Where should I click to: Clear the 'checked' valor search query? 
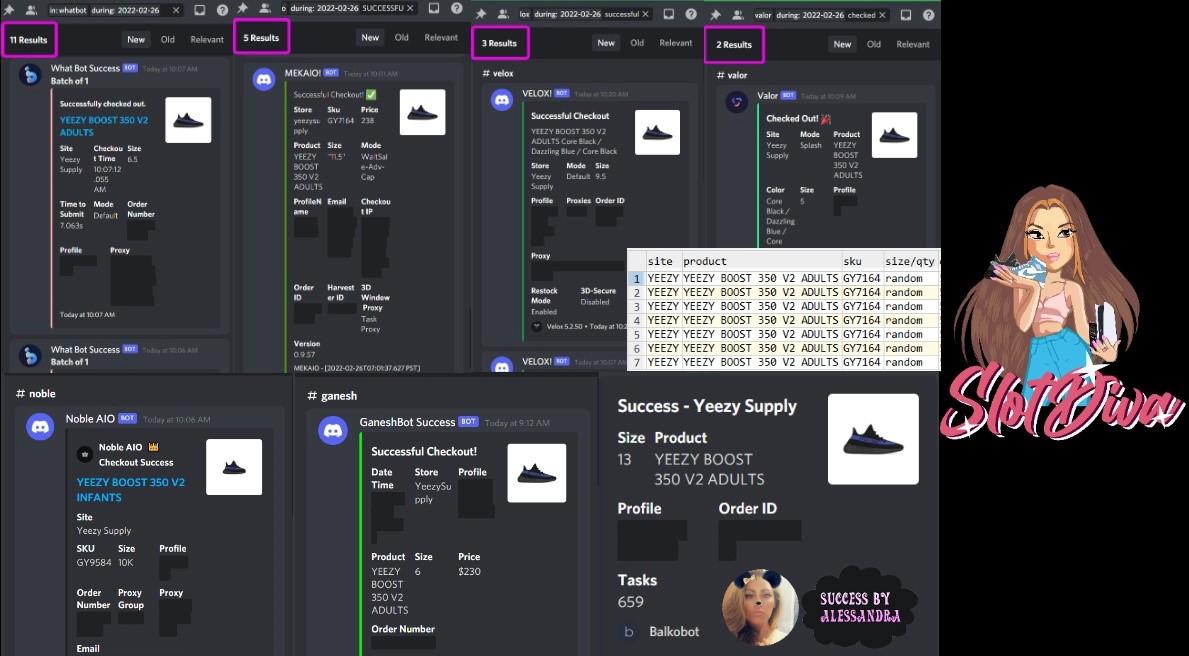882,14
